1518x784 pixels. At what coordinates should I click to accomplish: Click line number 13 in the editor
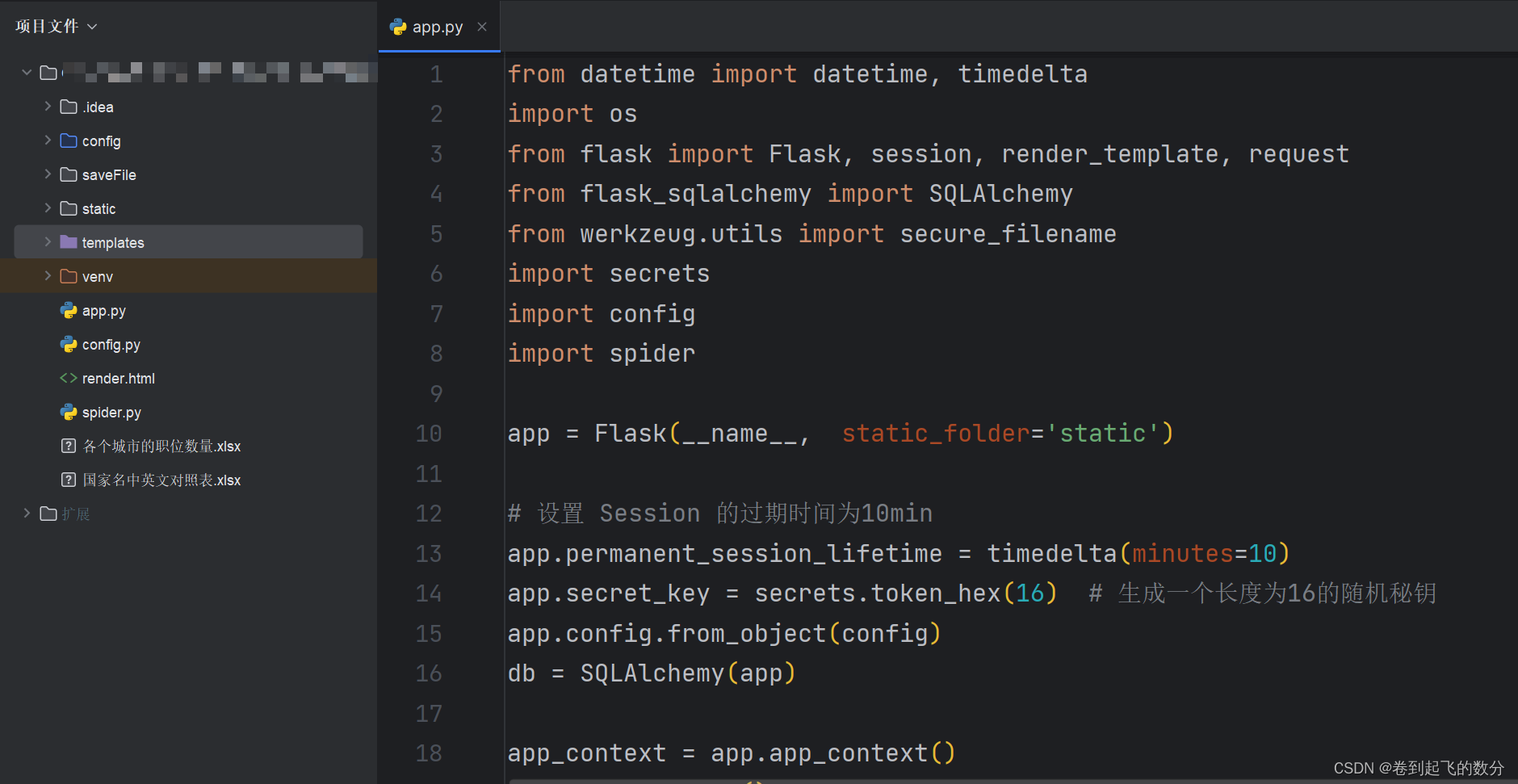coord(428,554)
